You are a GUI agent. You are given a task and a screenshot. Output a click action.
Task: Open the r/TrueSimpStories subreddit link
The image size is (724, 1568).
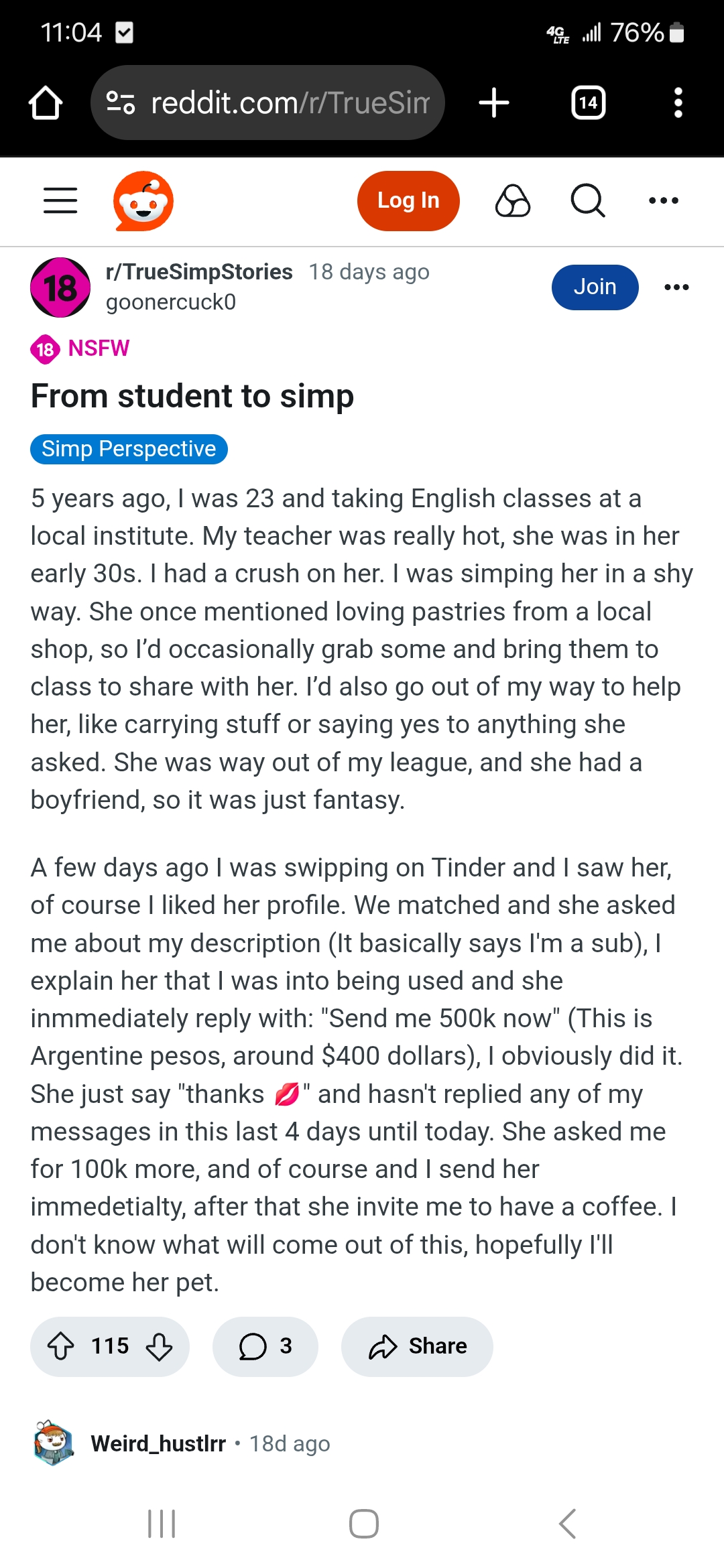coord(199,271)
